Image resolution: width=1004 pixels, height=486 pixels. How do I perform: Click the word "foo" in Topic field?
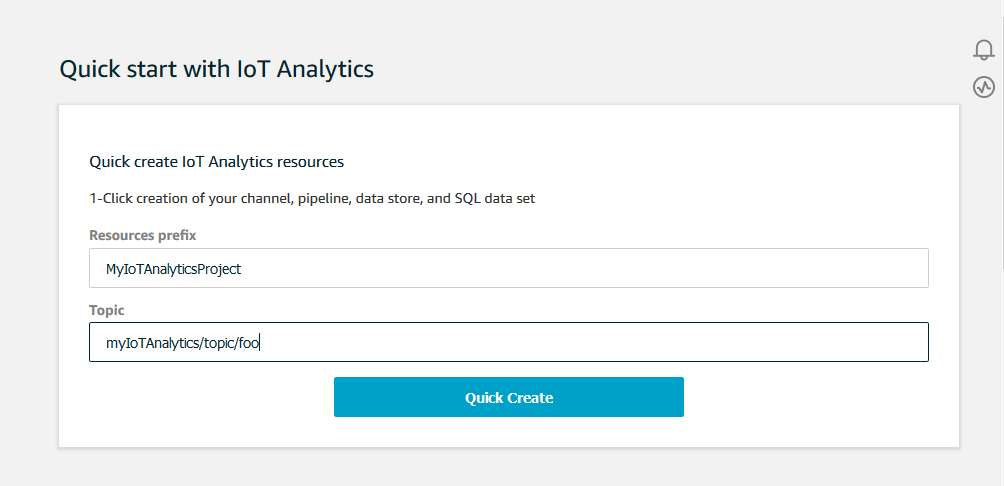[x=249, y=343]
